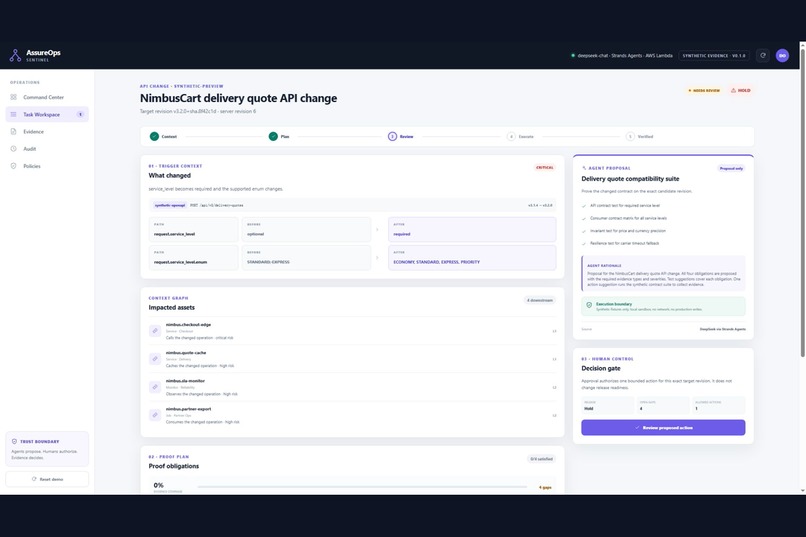Click the Policies shield icon
The image size is (806, 537).
[13, 166]
